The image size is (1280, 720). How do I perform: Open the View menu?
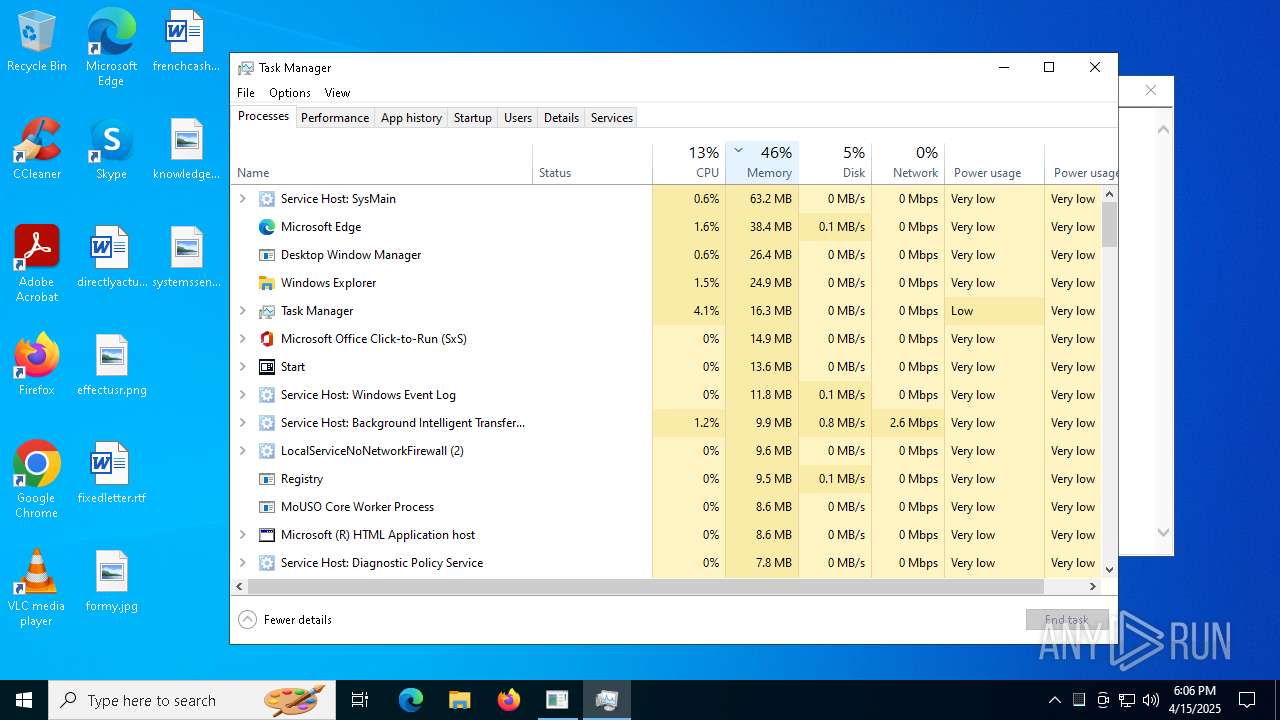pyautogui.click(x=337, y=93)
